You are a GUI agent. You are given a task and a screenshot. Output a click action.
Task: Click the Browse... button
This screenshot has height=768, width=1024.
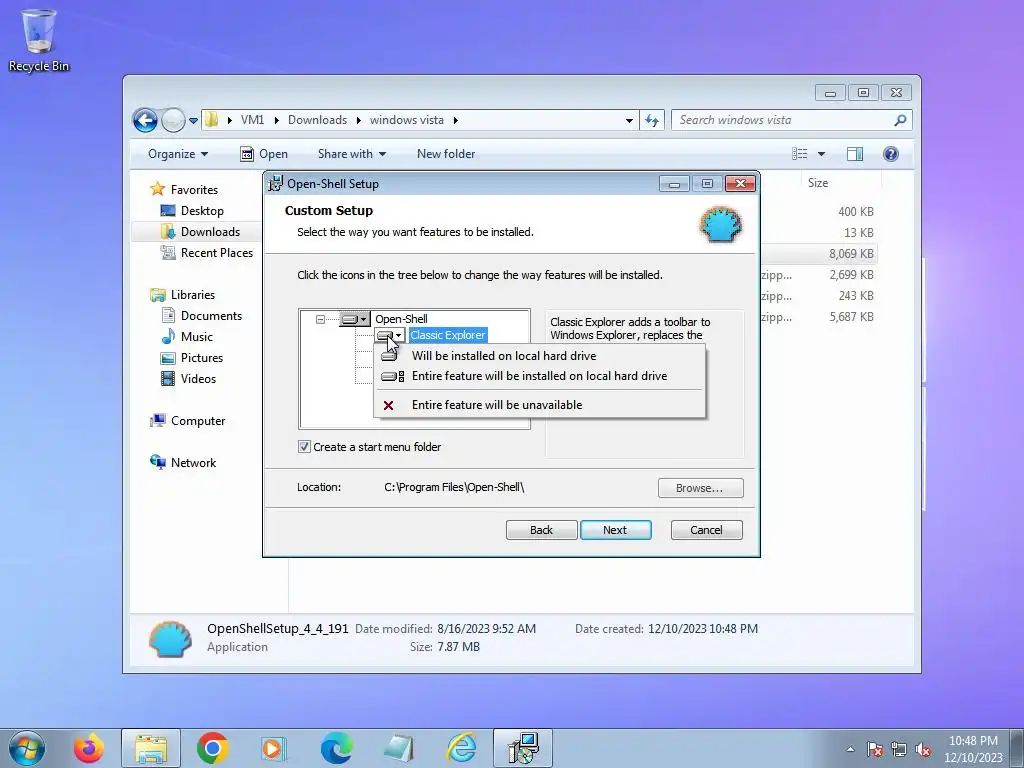coord(700,488)
